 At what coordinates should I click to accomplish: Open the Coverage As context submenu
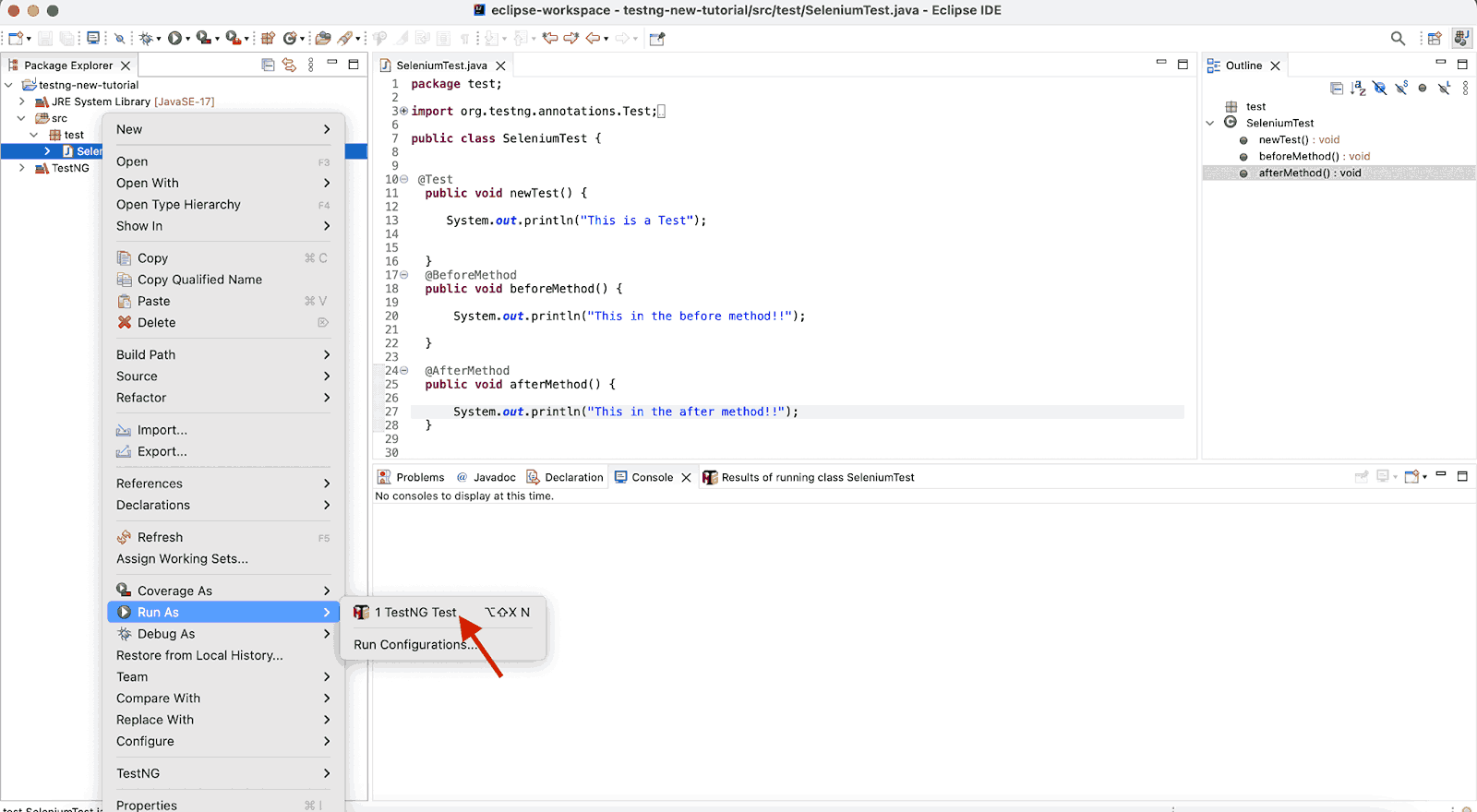(x=223, y=591)
